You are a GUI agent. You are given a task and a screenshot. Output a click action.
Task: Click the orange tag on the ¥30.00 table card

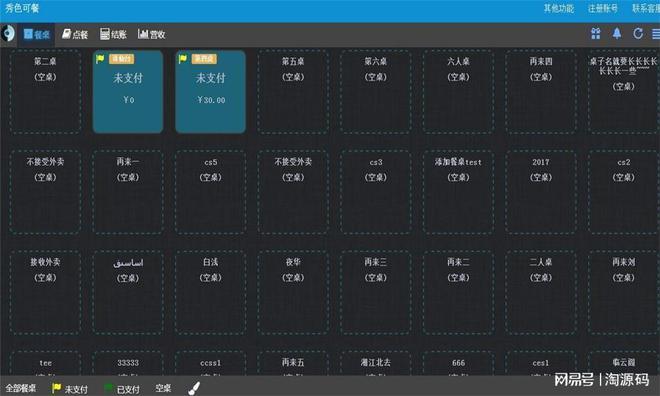click(x=204, y=59)
